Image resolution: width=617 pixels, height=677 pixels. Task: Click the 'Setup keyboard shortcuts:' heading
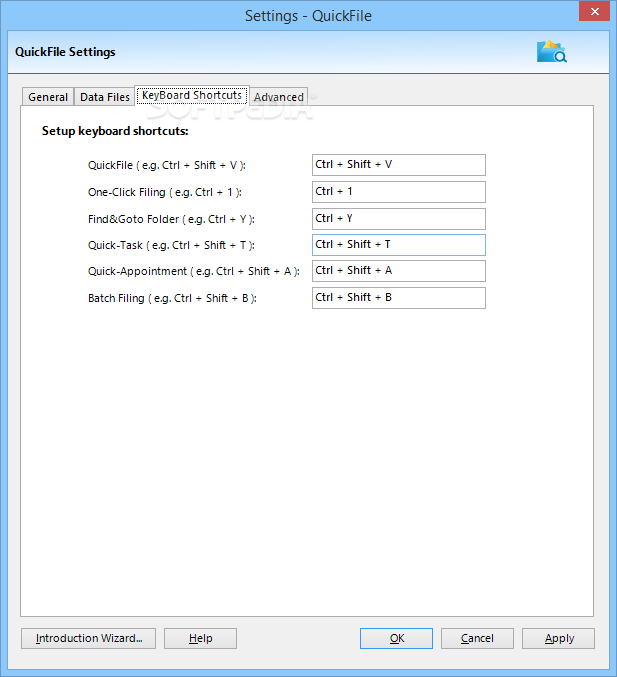(x=115, y=131)
